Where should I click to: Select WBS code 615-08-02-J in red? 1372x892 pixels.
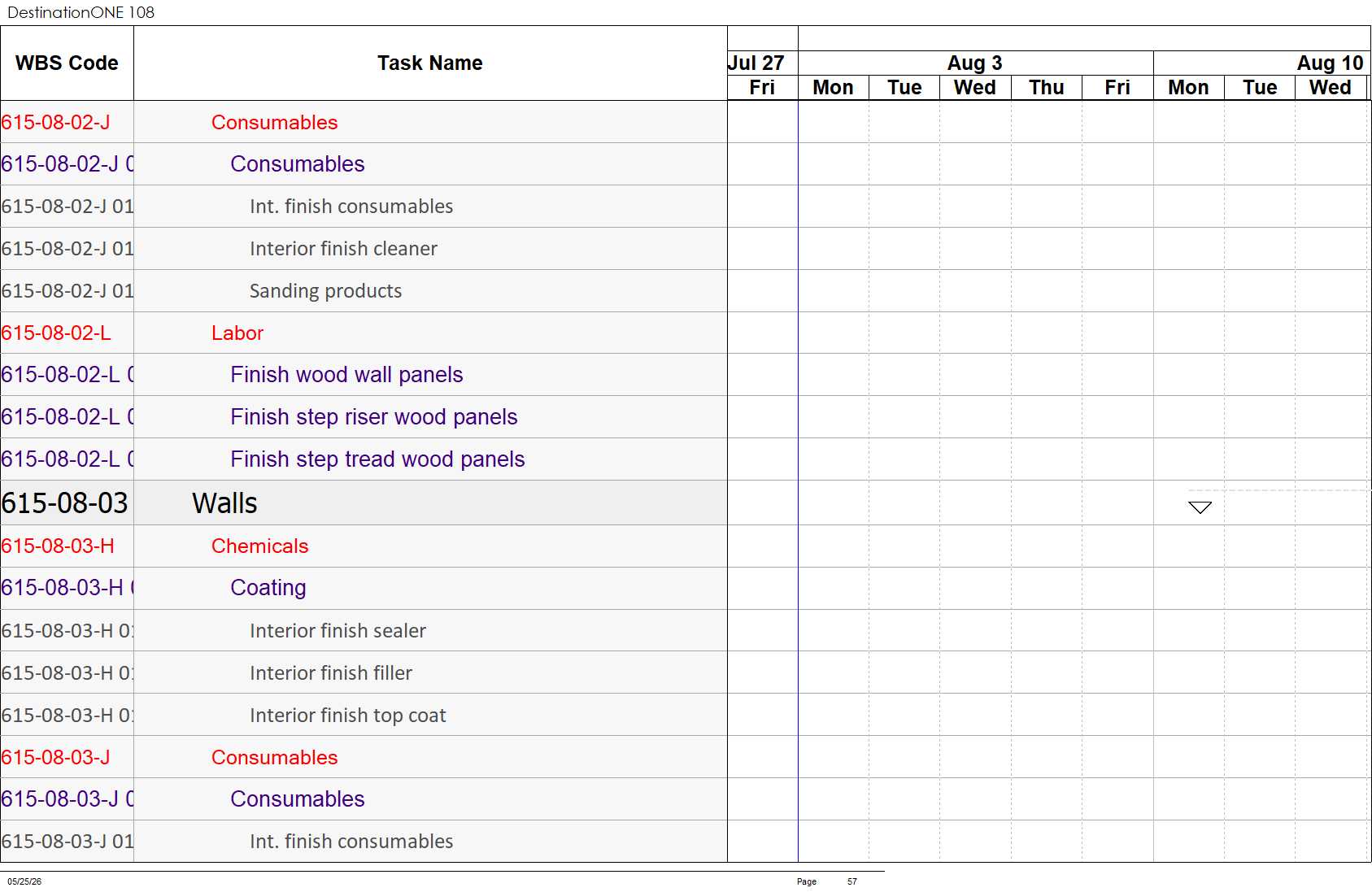[x=56, y=123]
